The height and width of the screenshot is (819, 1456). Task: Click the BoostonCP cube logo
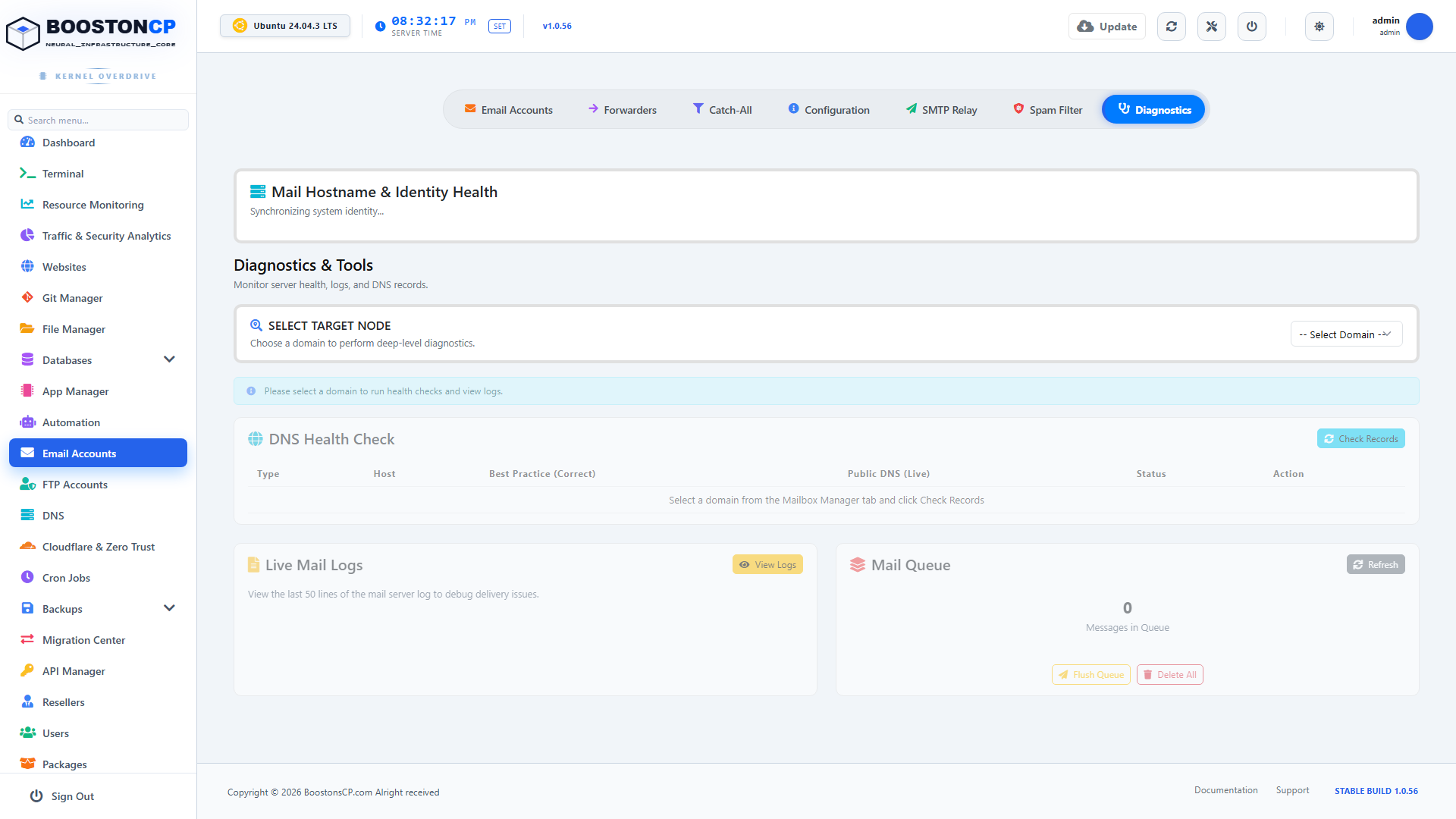[23, 33]
